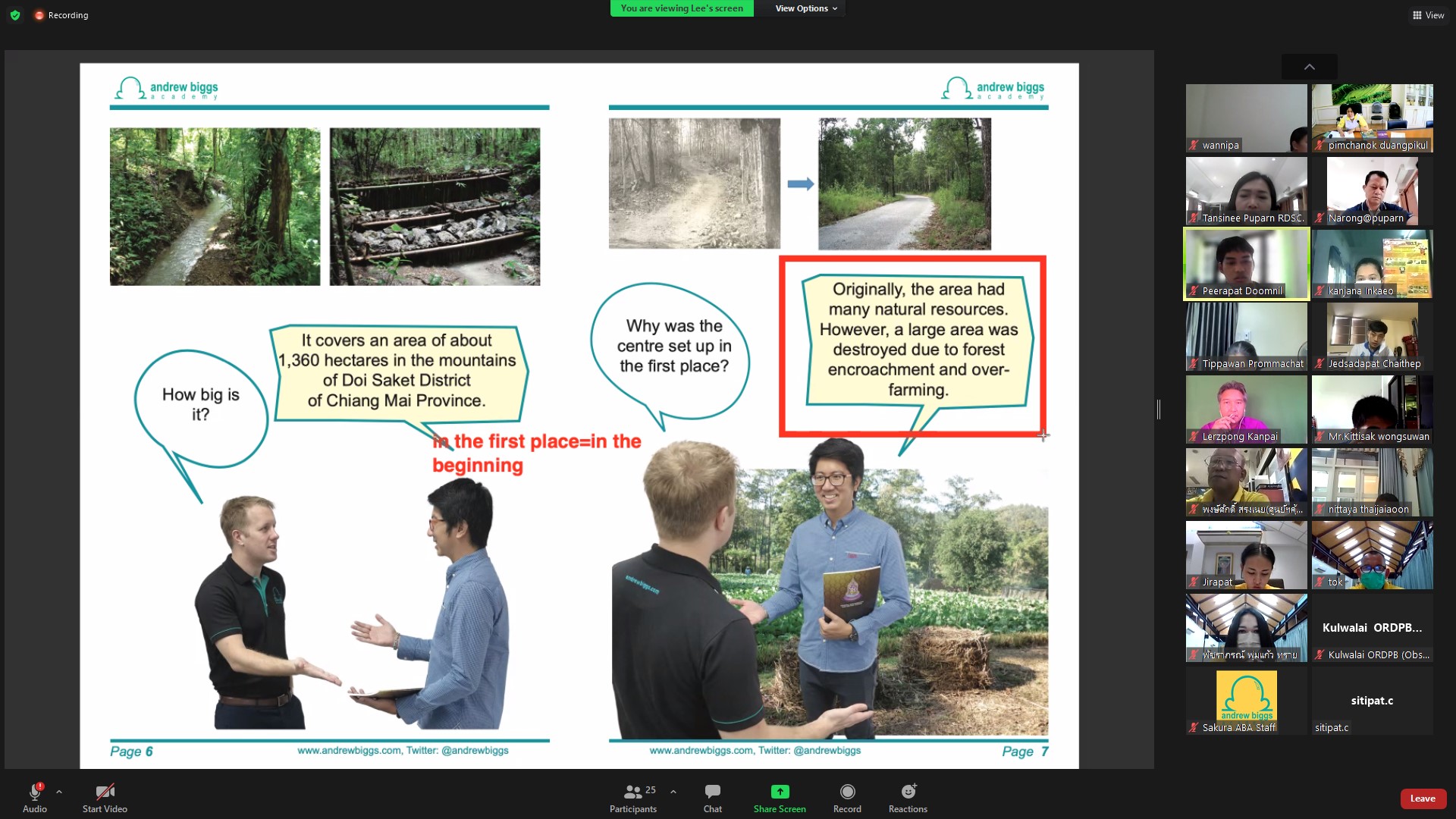Click the red Recording indicator

click(x=61, y=15)
